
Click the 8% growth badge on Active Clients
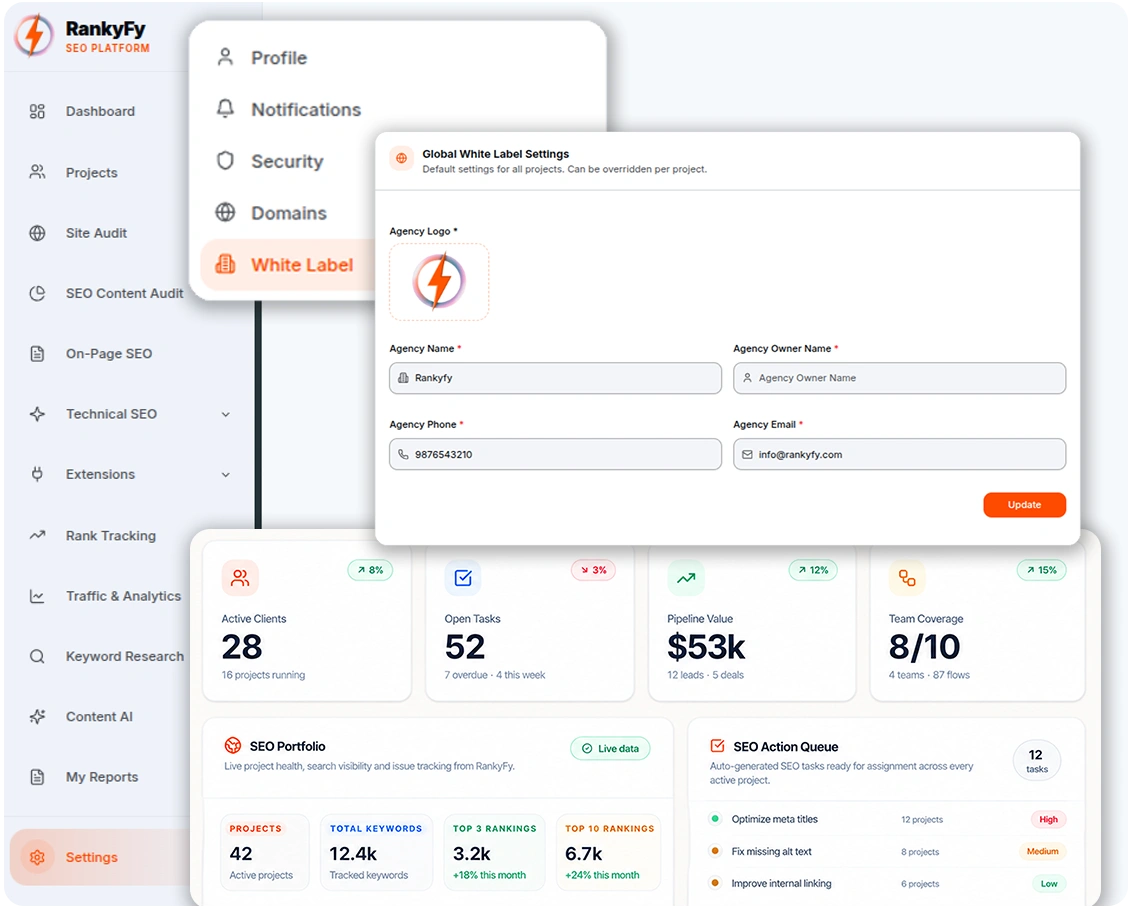coord(370,570)
